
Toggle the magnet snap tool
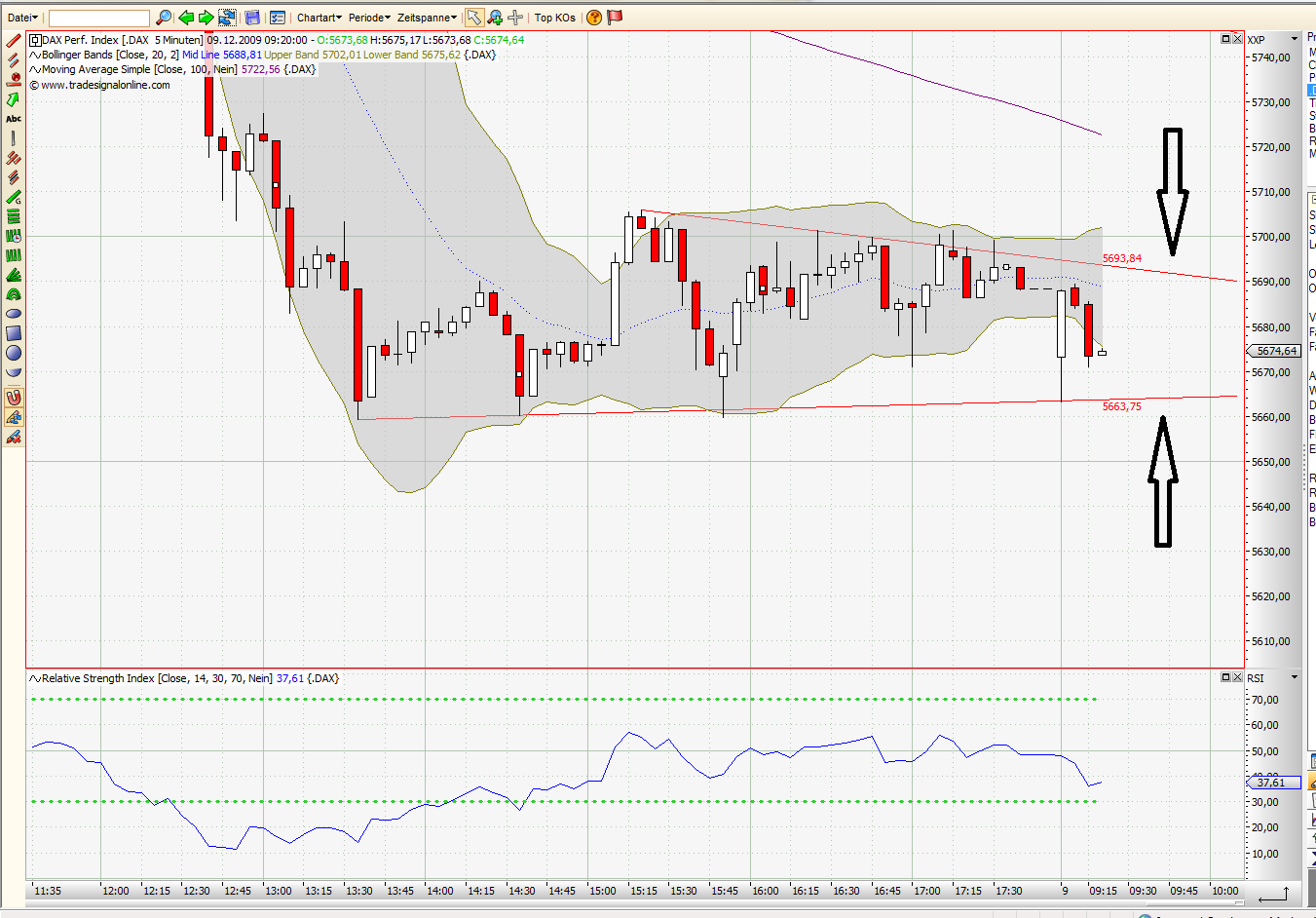coord(13,398)
